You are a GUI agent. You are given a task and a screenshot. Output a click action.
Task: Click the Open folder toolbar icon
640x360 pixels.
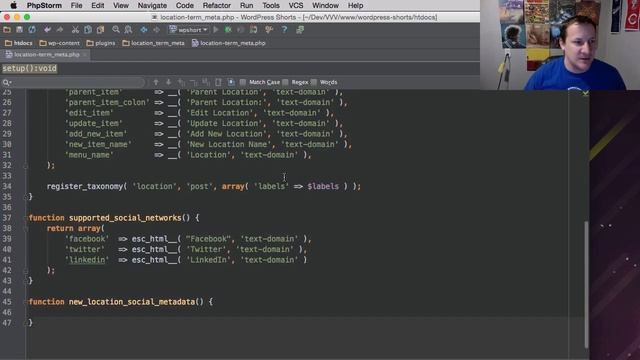[7, 30]
